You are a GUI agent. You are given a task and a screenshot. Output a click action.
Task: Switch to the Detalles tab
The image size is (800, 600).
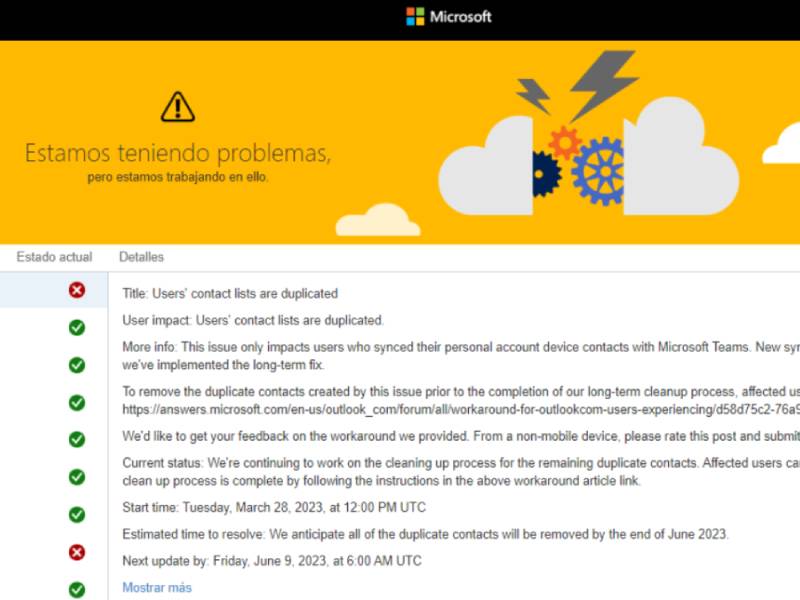point(140,256)
